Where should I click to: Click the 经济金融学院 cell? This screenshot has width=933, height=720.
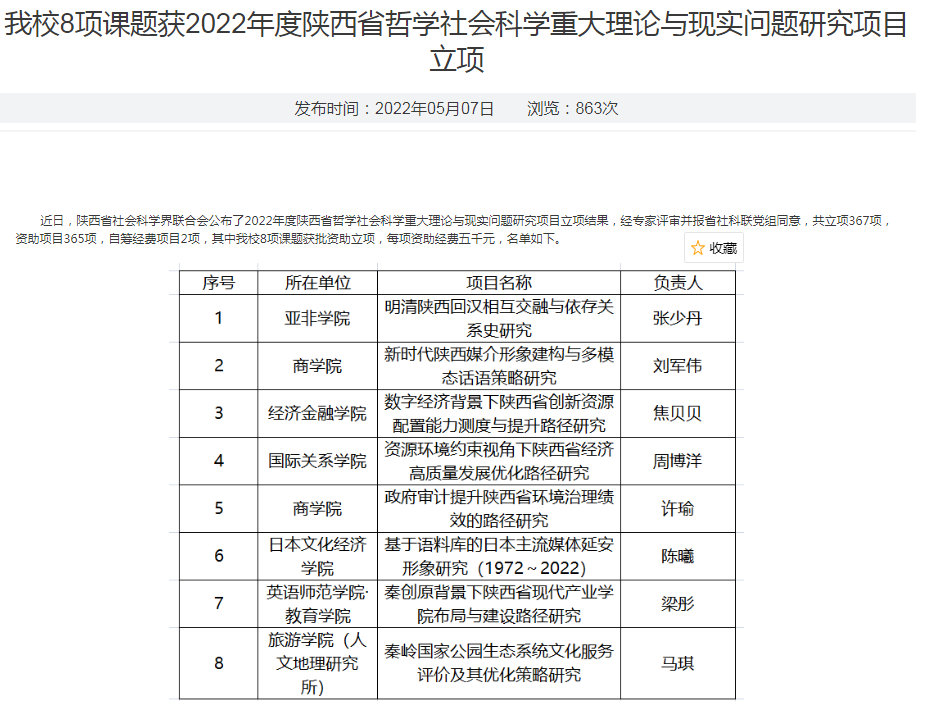(317, 413)
